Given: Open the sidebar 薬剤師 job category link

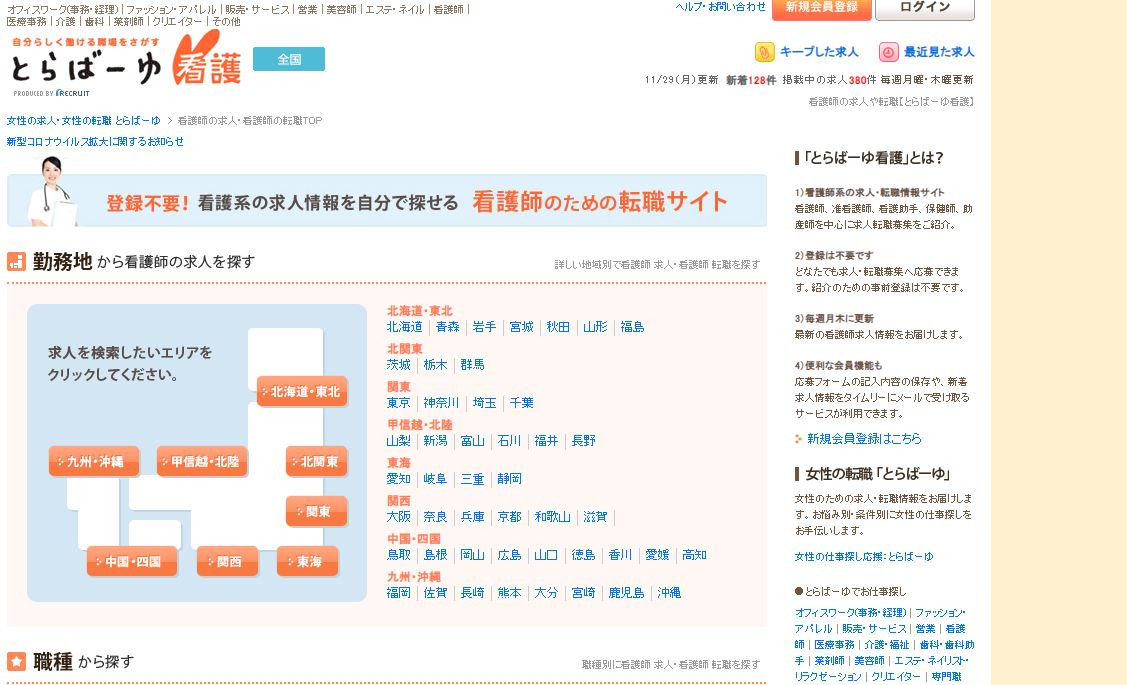Looking at the screenshot, I should 829,661.
